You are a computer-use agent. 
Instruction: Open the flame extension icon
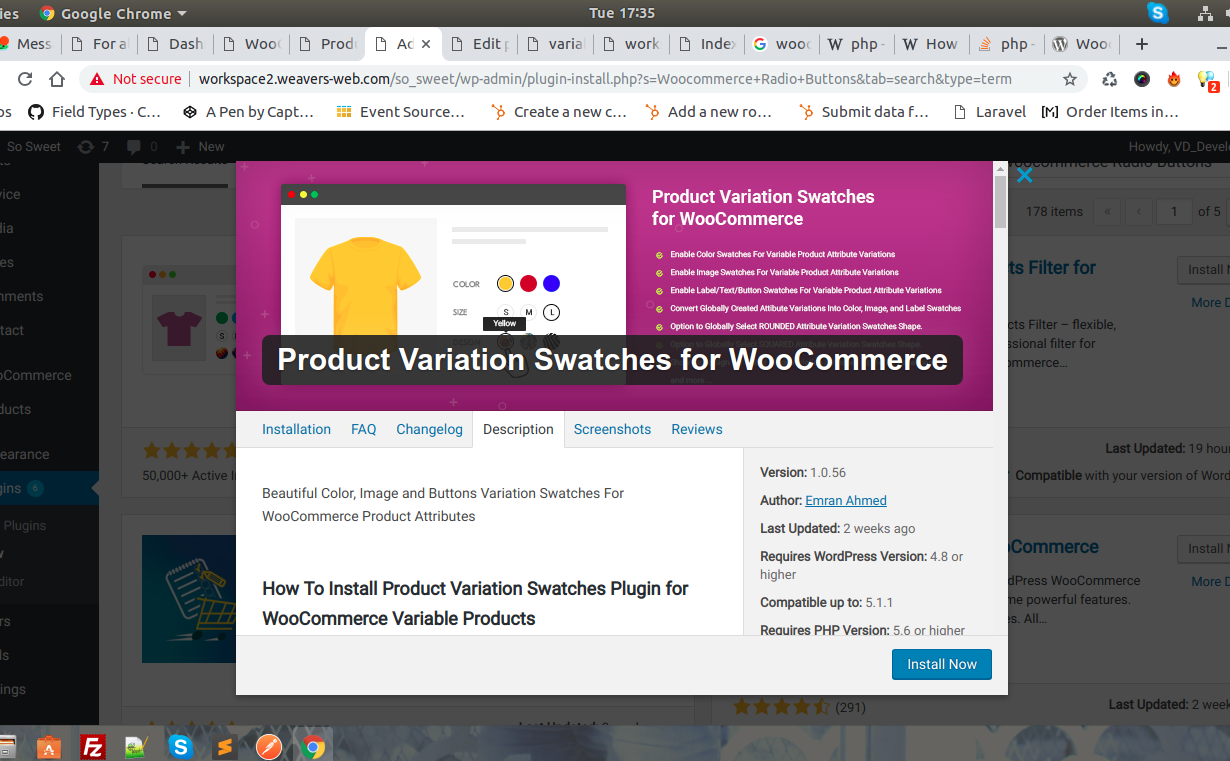point(1174,79)
